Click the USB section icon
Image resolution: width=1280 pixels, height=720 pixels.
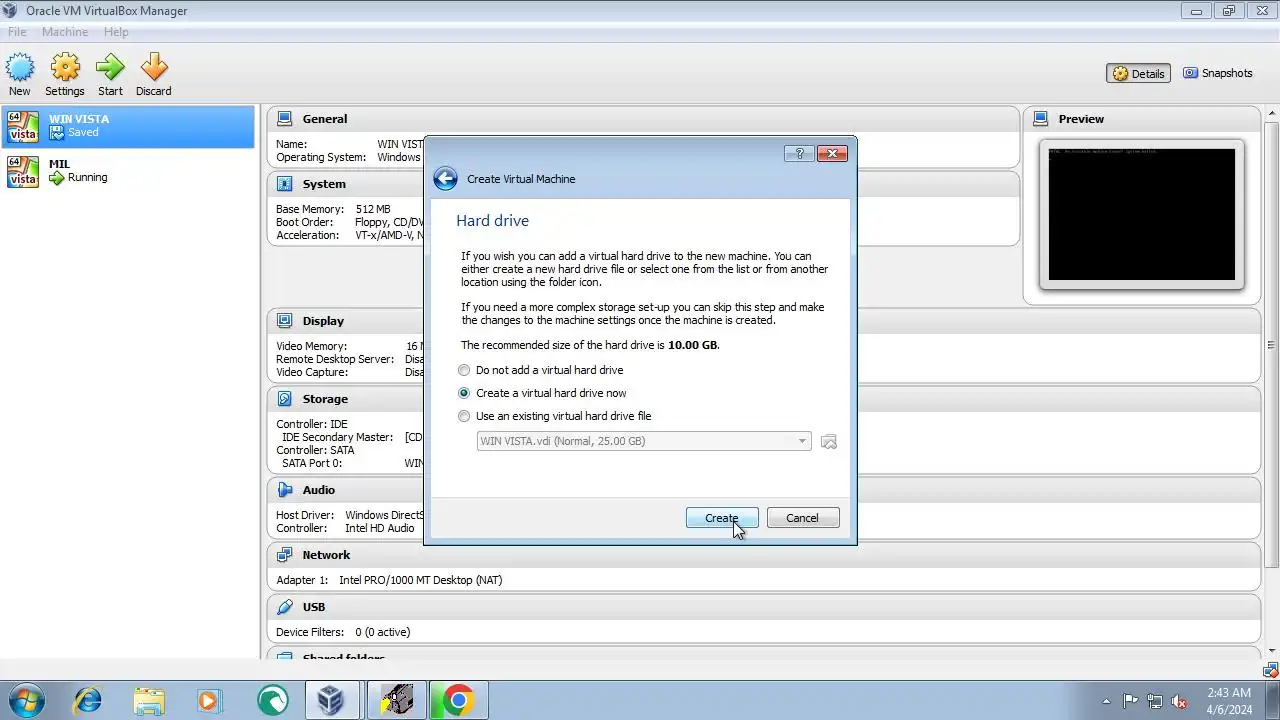284,607
